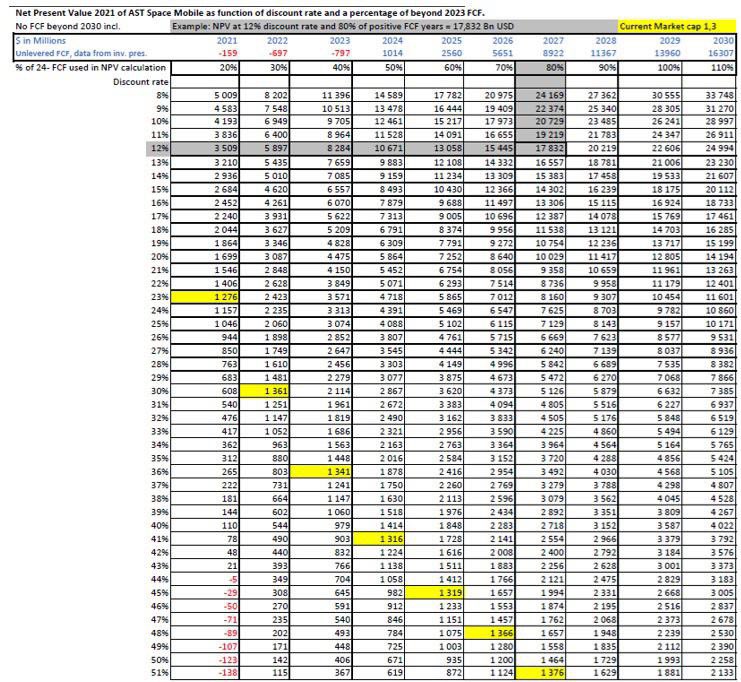The width and height of the screenshot is (741, 682).
Task: Click the yellow 1 376 cell
Action: coord(541,673)
